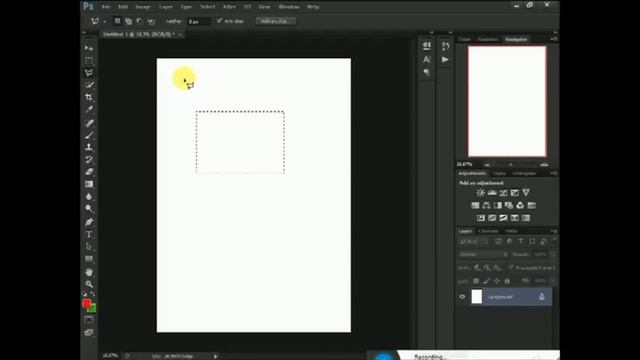Open the Layers panel options menu
The image size is (640, 360).
553,231
